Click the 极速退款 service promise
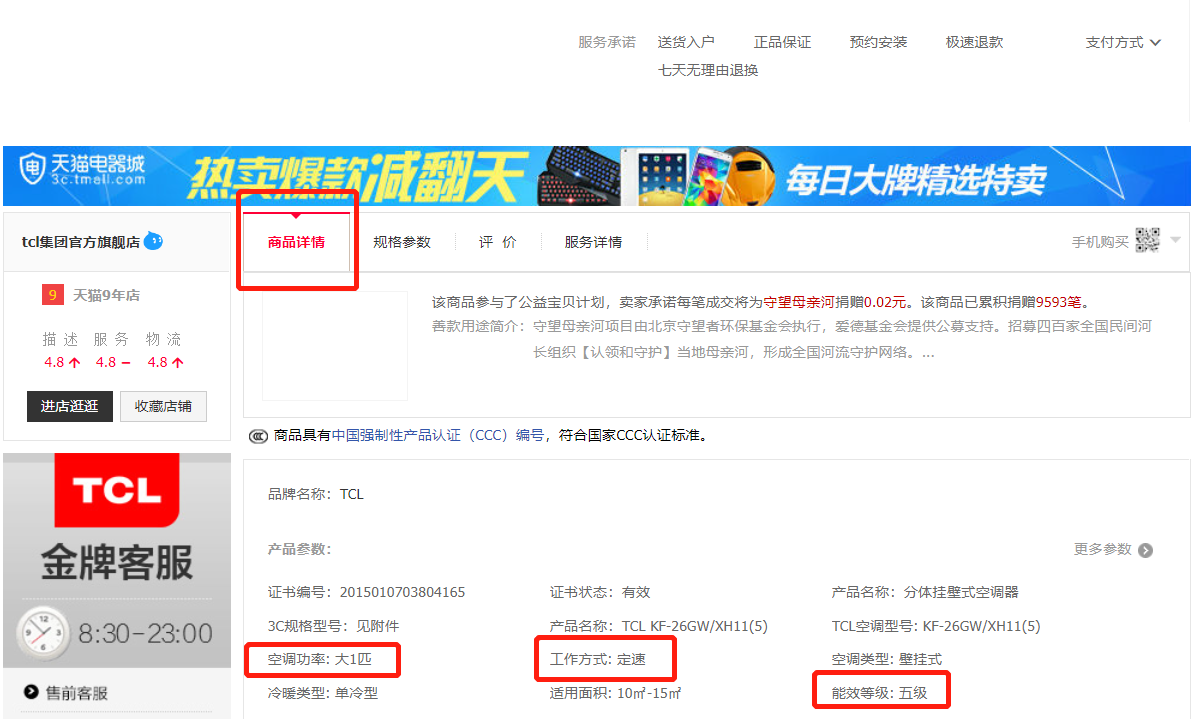 pos(974,43)
